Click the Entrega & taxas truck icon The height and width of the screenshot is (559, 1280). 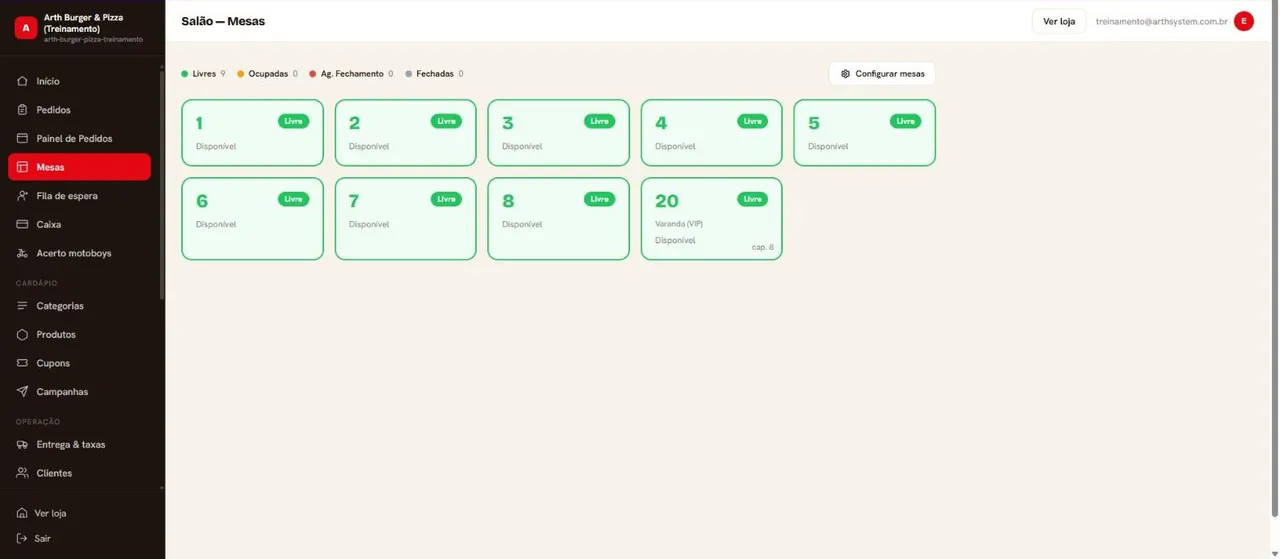[22, 444]
